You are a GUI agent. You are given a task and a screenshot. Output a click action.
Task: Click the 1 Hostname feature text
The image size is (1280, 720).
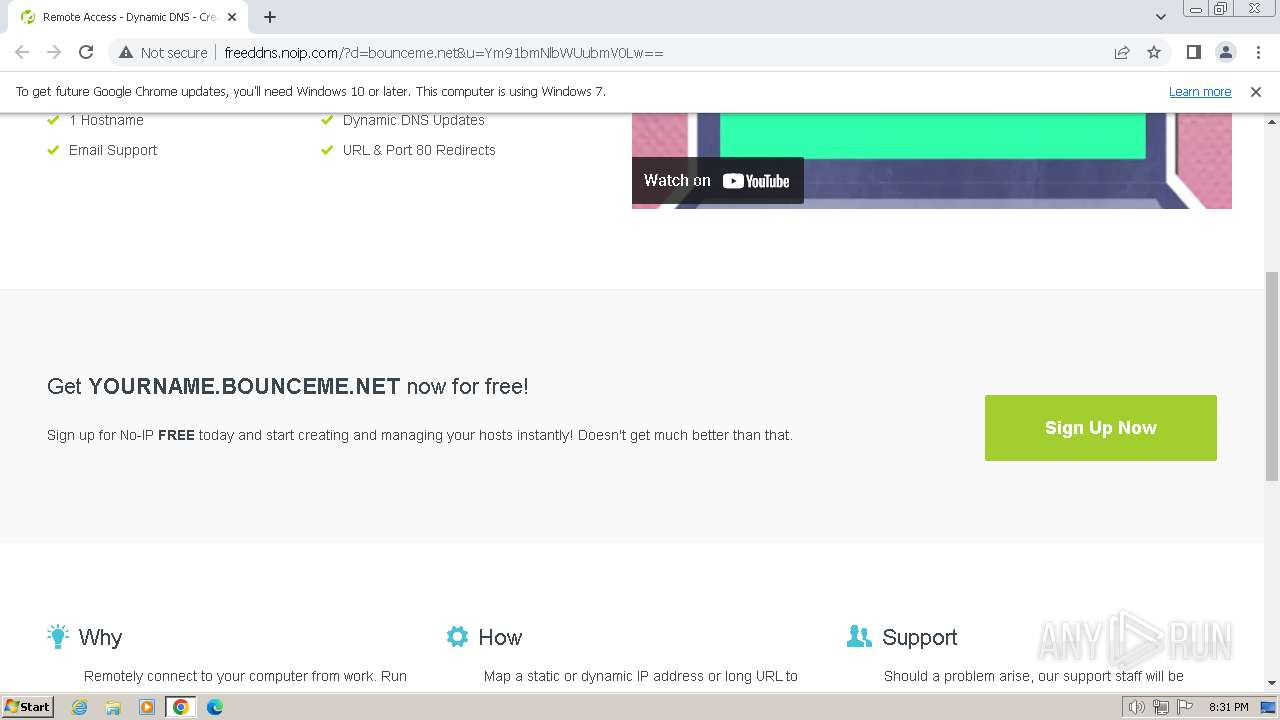(x=106, y=120)
